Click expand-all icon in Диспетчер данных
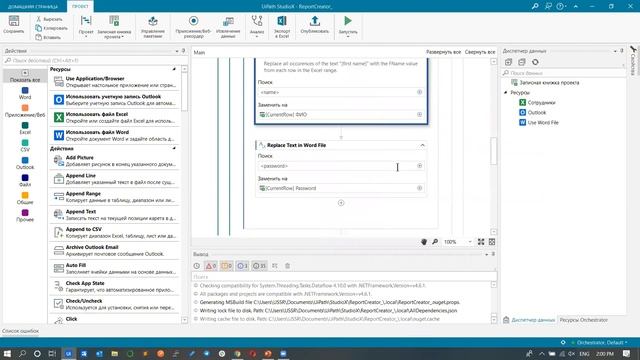The width and height of the screenshot is (640, 360). click(x=508, y=62)
